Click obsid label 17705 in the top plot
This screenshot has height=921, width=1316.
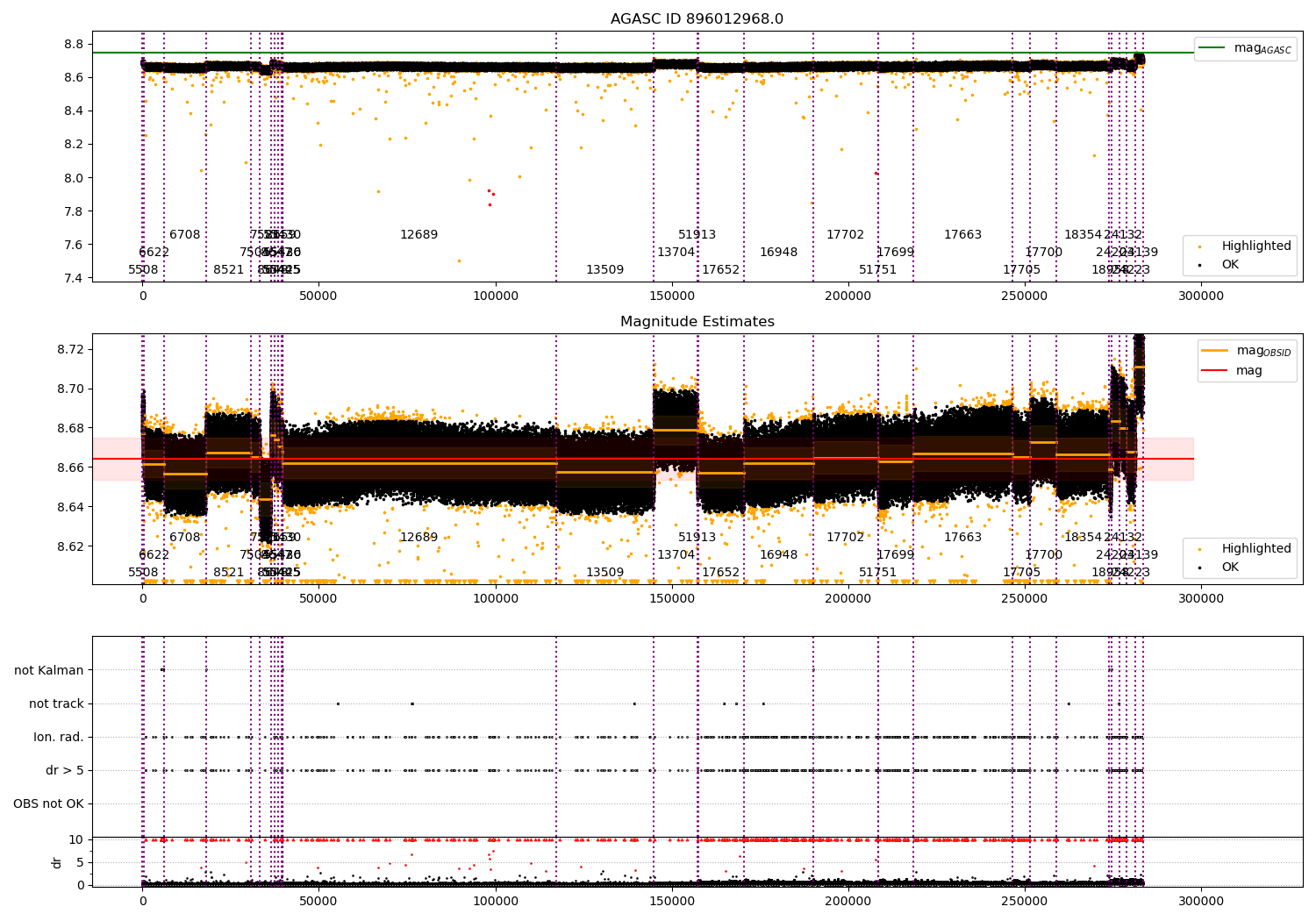pos(1021,269)
